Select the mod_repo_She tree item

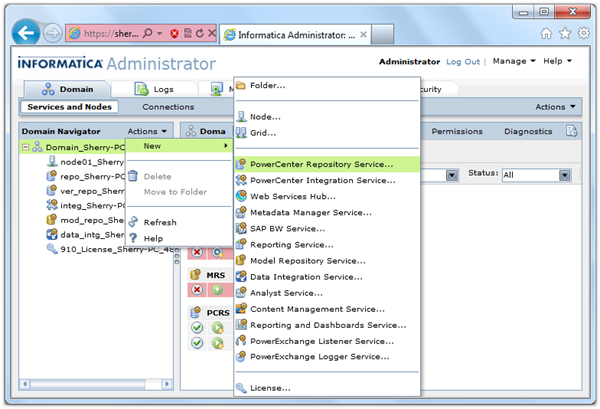pyautogui.click(x=85, y=220)
